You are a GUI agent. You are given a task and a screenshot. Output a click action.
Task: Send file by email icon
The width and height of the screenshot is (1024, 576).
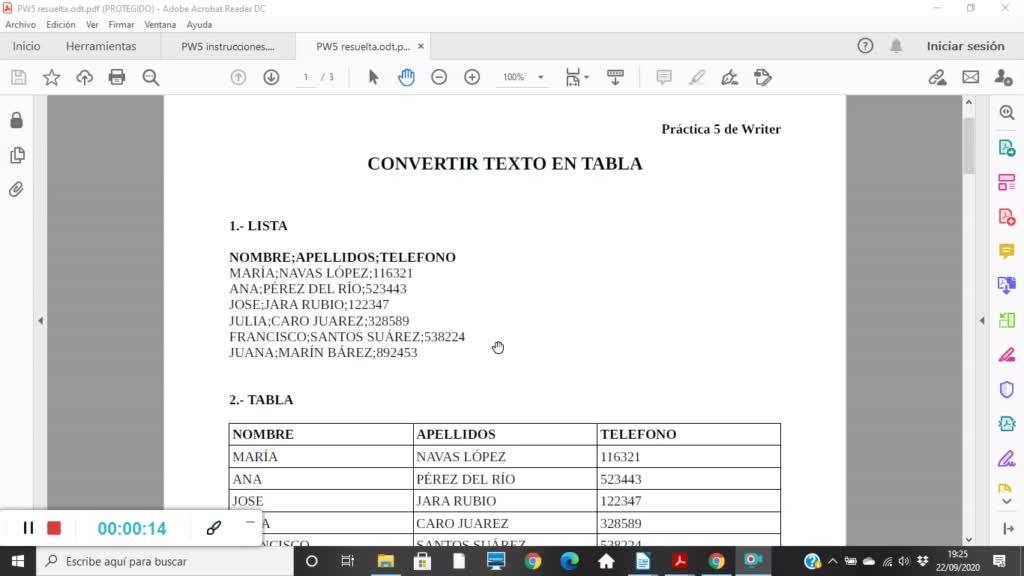970,77
